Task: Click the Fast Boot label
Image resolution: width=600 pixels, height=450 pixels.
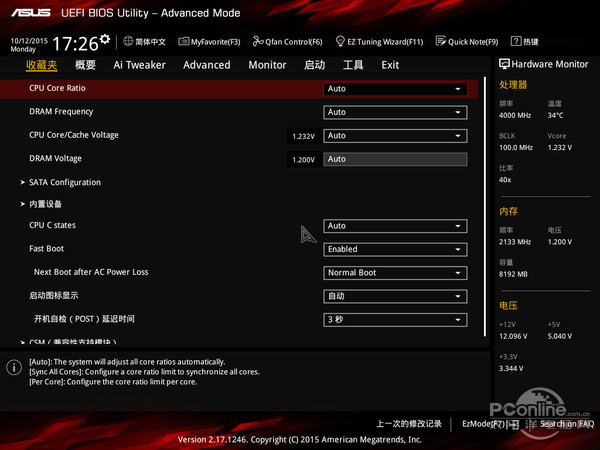Action: pos(46,249)
